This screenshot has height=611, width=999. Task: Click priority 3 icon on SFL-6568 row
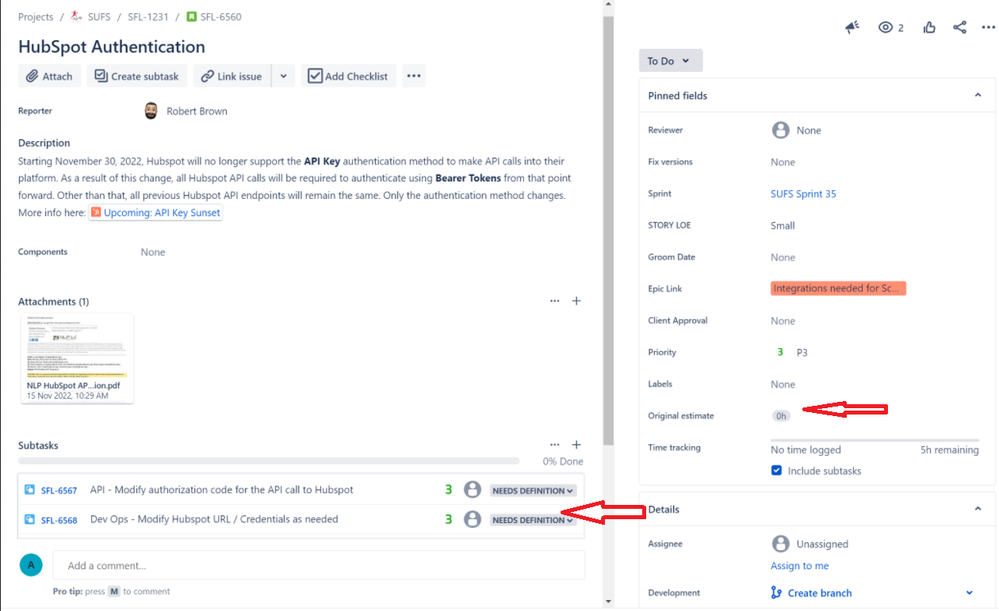coord(449,519)
